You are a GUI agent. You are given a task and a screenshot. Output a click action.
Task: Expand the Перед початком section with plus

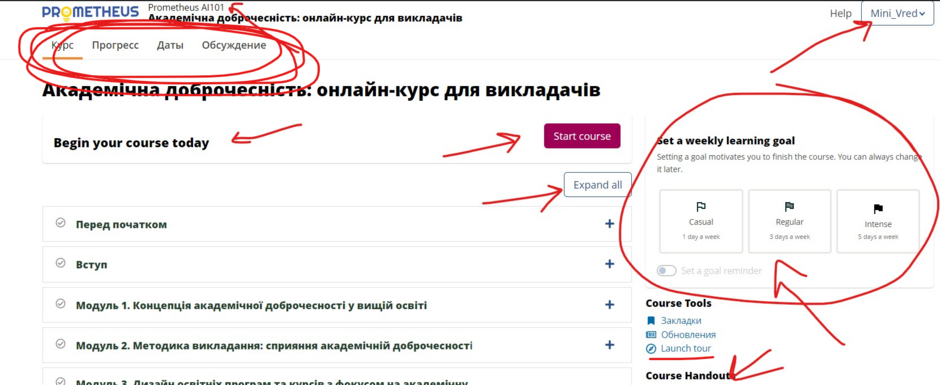pyautogui.click(x=610, y=224)
